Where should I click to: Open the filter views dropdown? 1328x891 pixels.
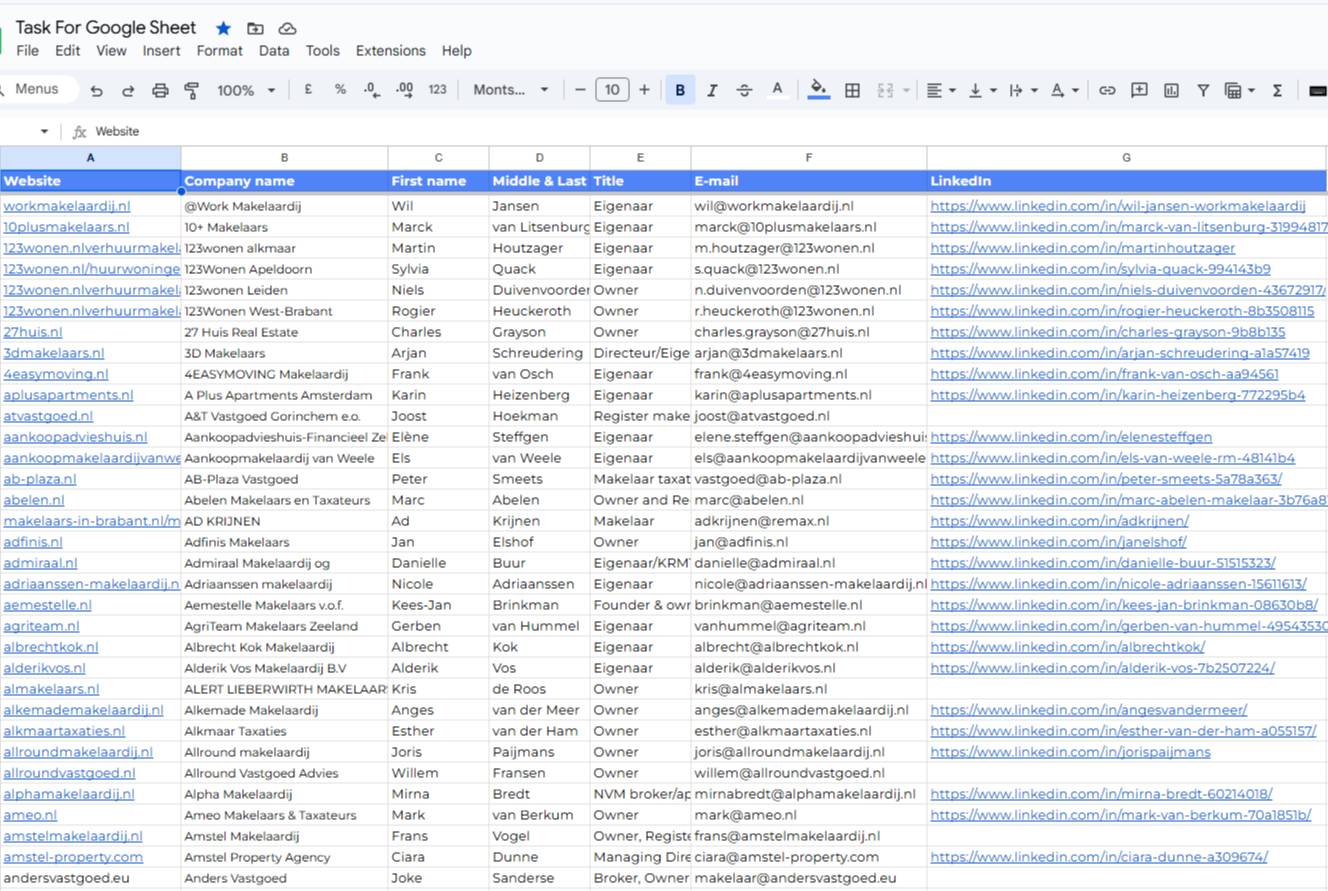coord(1240,90)
